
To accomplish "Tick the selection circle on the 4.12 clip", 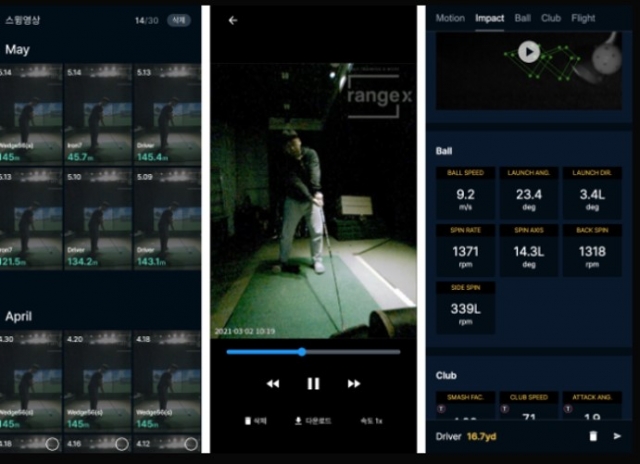I will (191, 444).
